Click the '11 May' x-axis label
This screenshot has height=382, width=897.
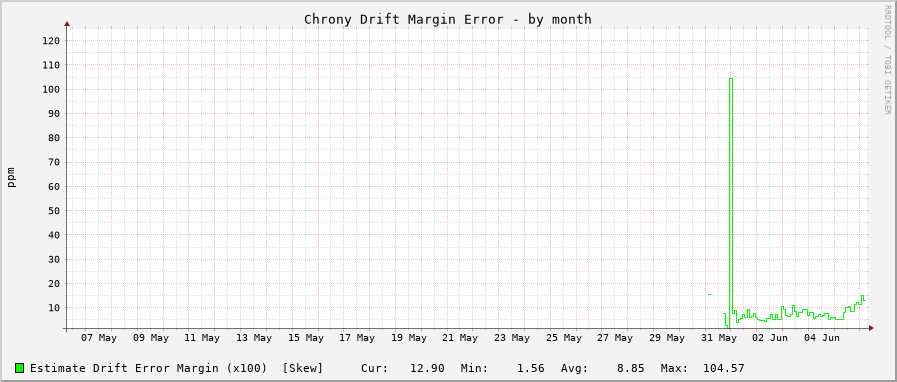point(203,339)
